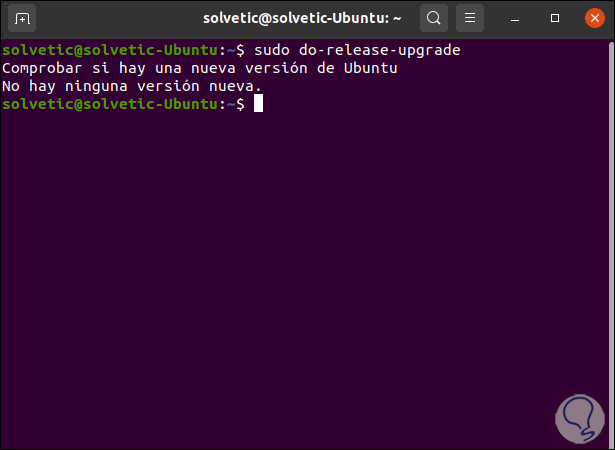The image size is (615, 450).
Task: Close the terminal with the orange button
Action: tap(595, 18)
